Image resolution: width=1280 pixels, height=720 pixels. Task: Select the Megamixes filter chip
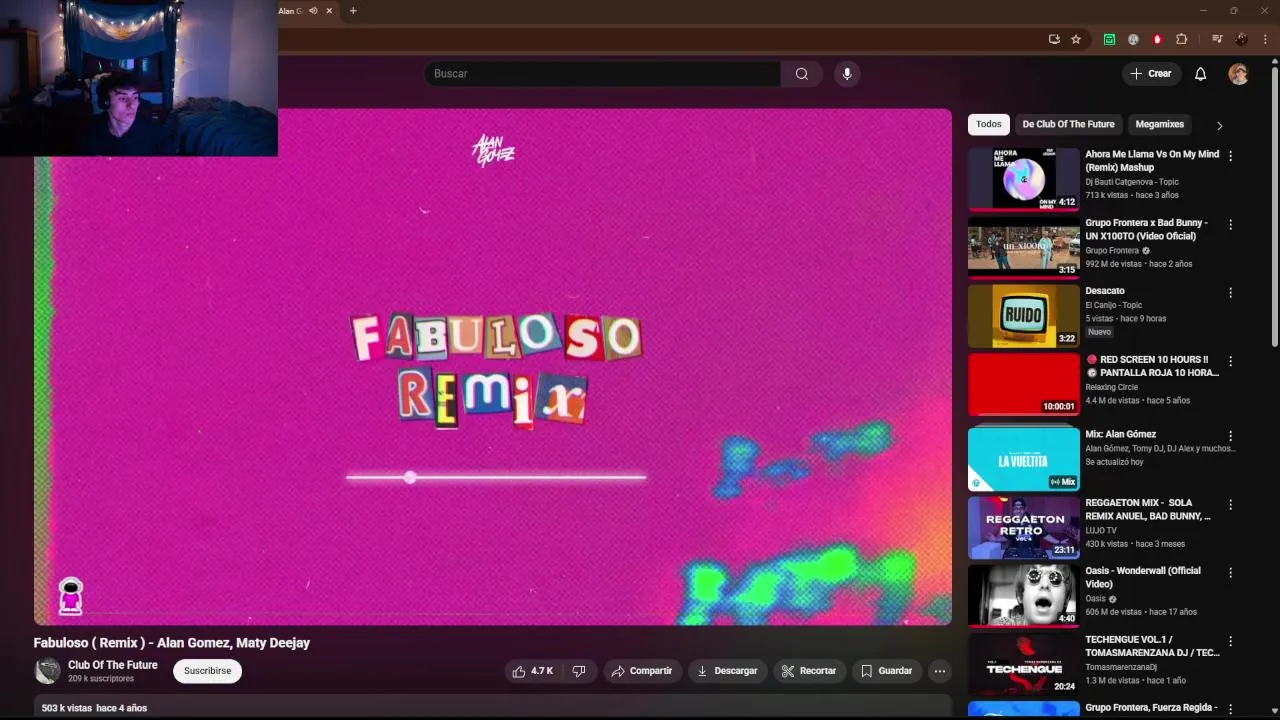pos(1160,124)
